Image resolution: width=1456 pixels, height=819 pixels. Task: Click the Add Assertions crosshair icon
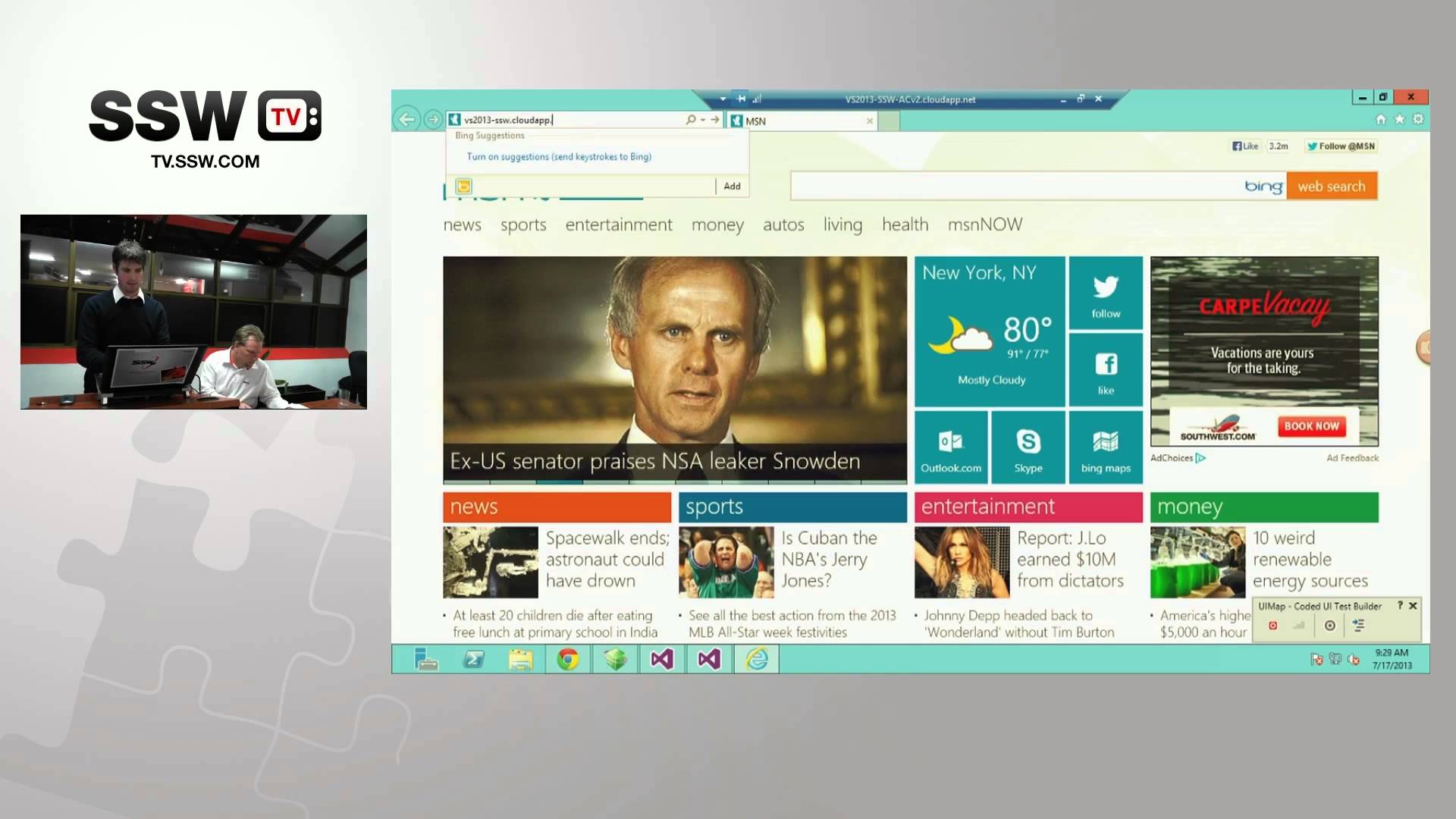(1329, 626)
